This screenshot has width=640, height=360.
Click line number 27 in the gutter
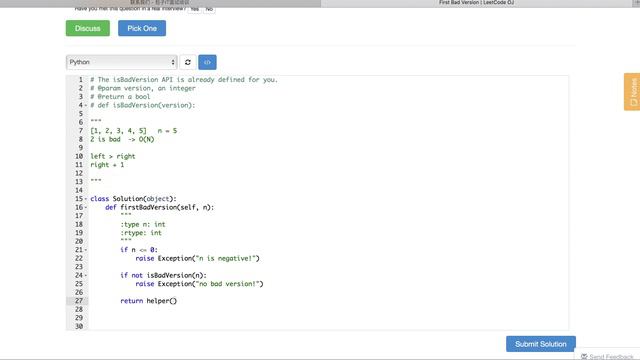(79, 301)
